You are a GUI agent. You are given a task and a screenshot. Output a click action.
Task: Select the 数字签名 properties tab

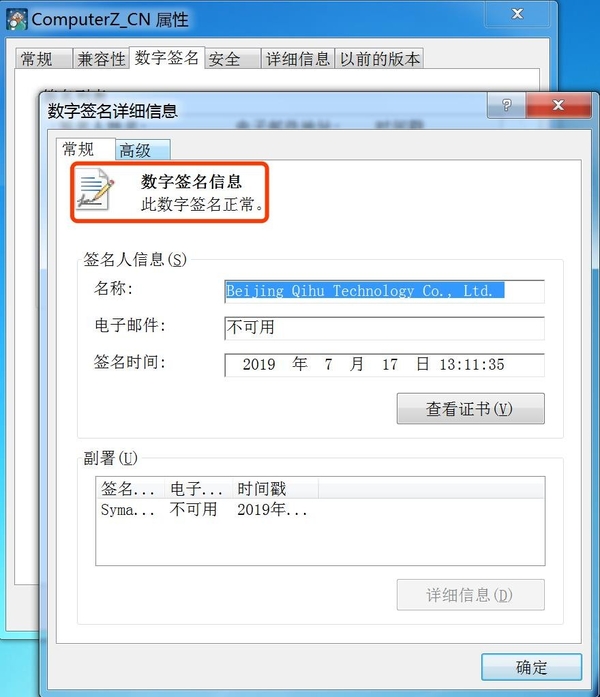coord(167,58)
